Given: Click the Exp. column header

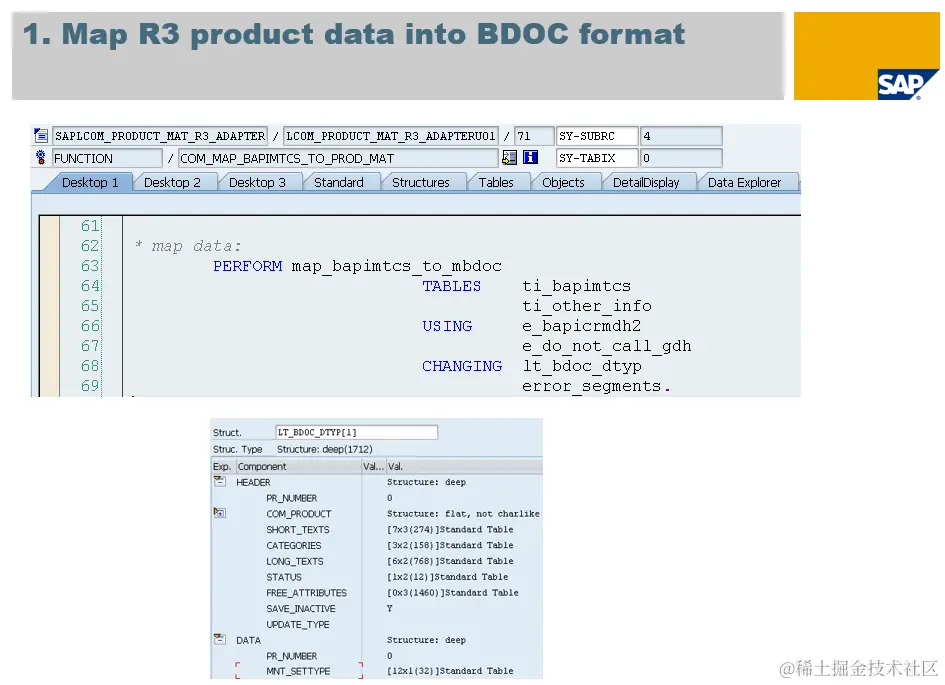Looking at the screenshot, I should pyautogui.click(x=222, y=466).
